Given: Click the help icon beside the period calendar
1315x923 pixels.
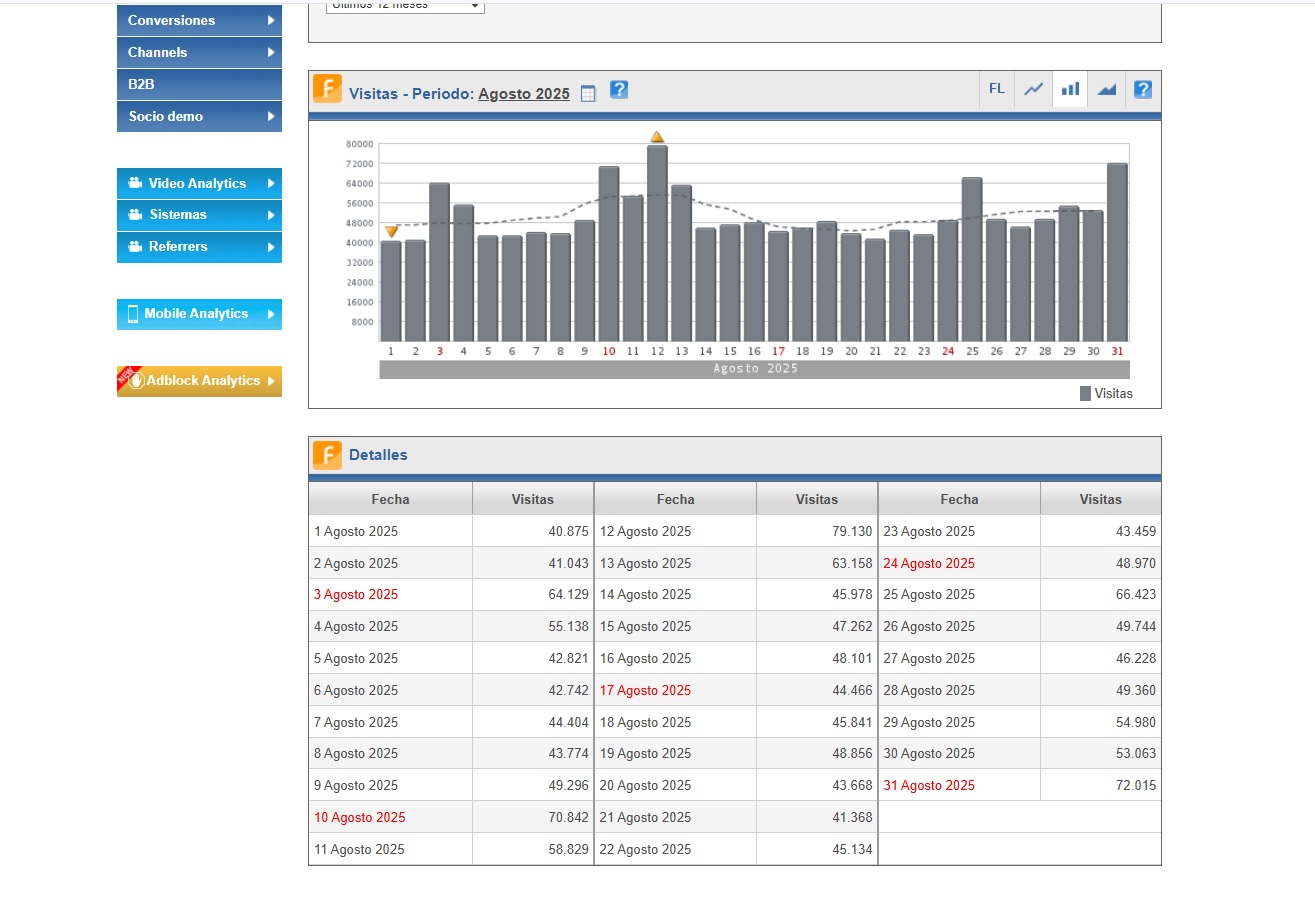Looking at the screenshot, I should pyautogui.click(x=619, y=90).
